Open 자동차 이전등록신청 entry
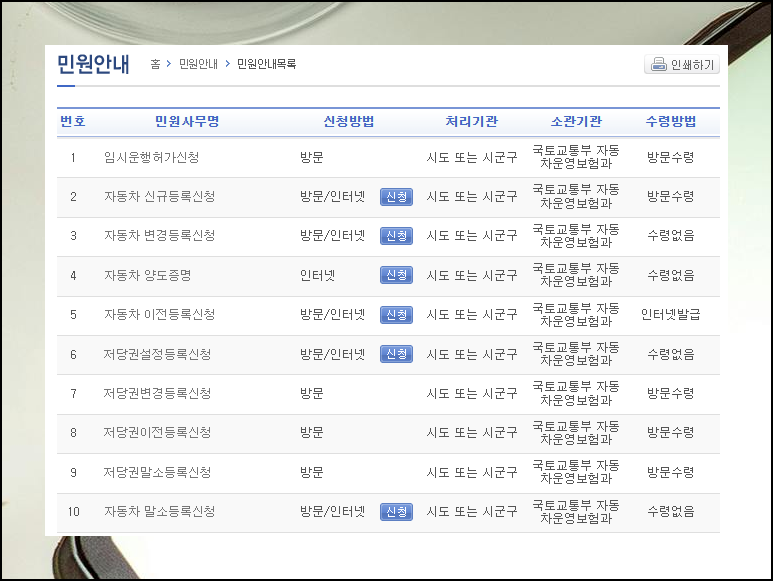 click(159, 314)
